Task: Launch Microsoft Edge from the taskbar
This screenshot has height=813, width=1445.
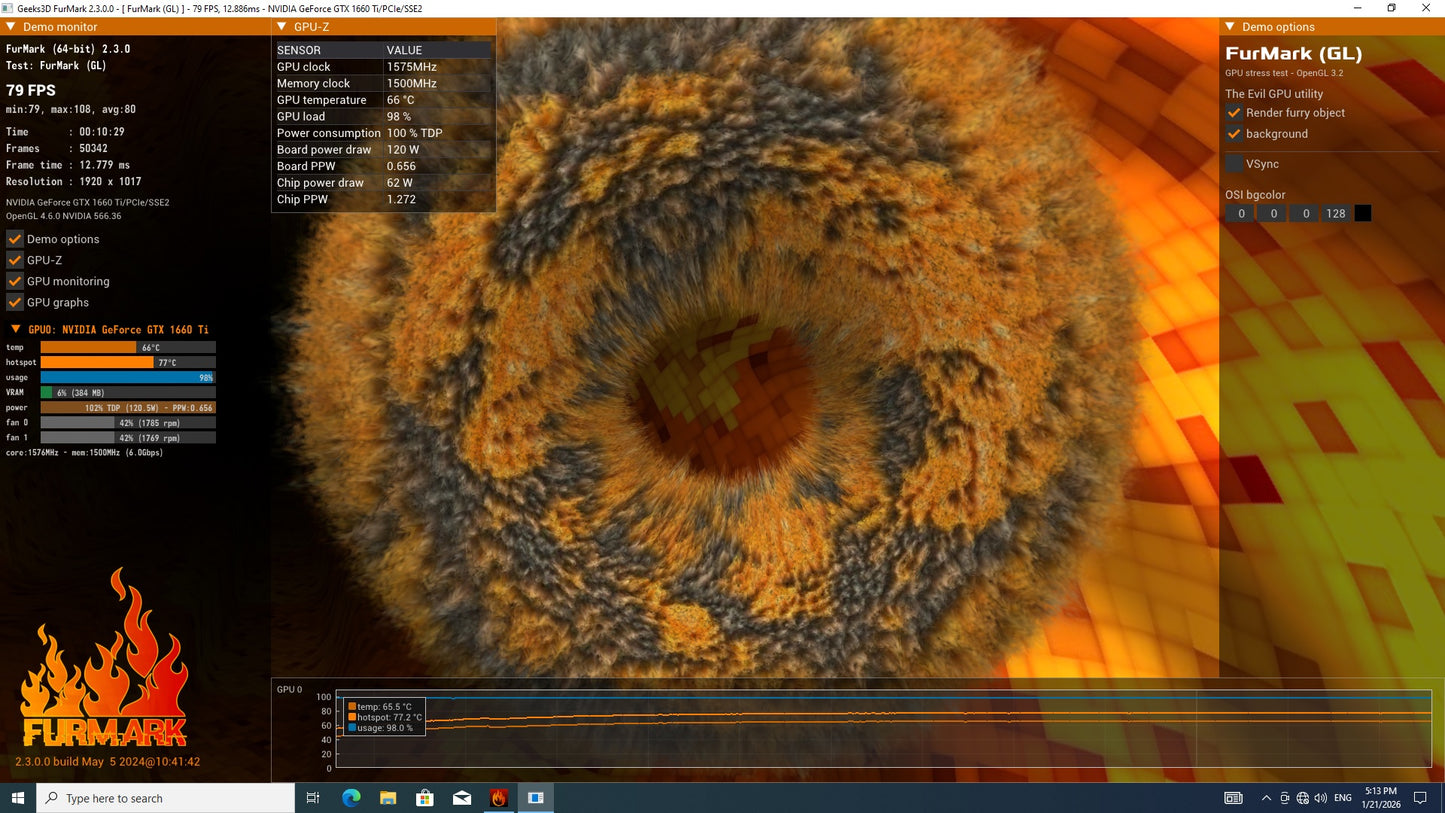Action: 351,798
